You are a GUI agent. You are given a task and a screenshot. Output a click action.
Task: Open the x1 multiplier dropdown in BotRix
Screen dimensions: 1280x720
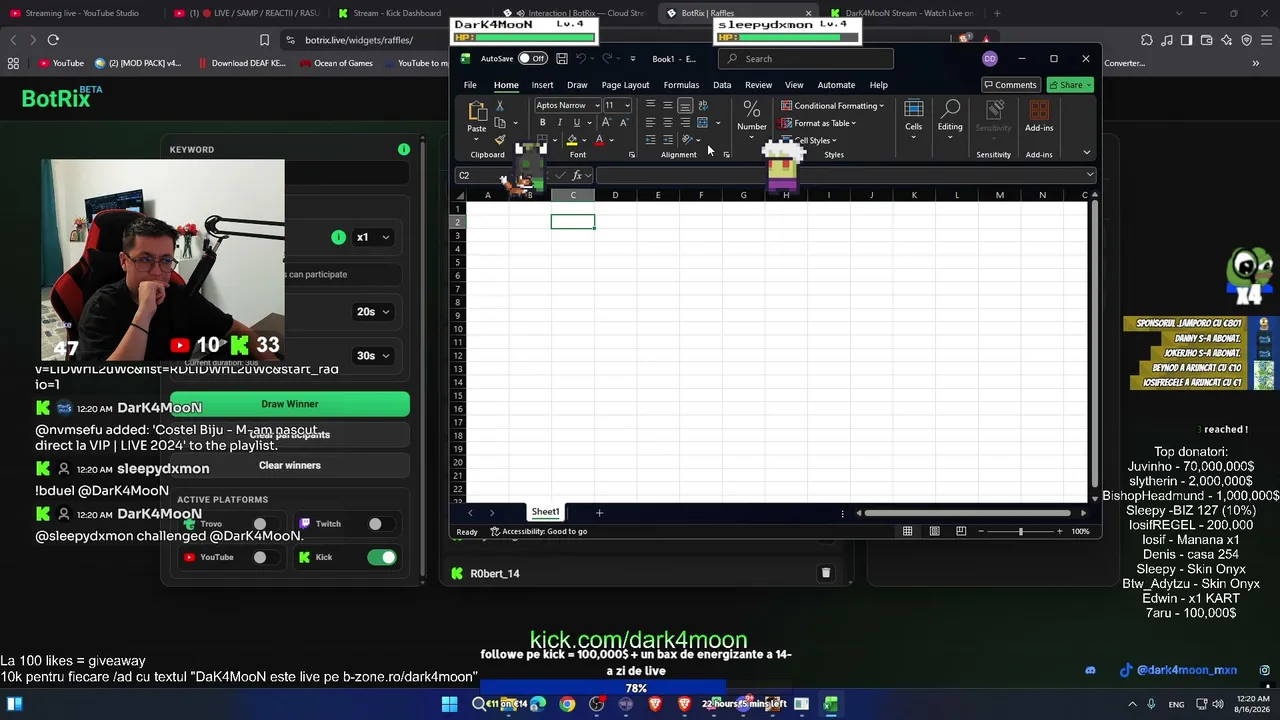point(374,237)
